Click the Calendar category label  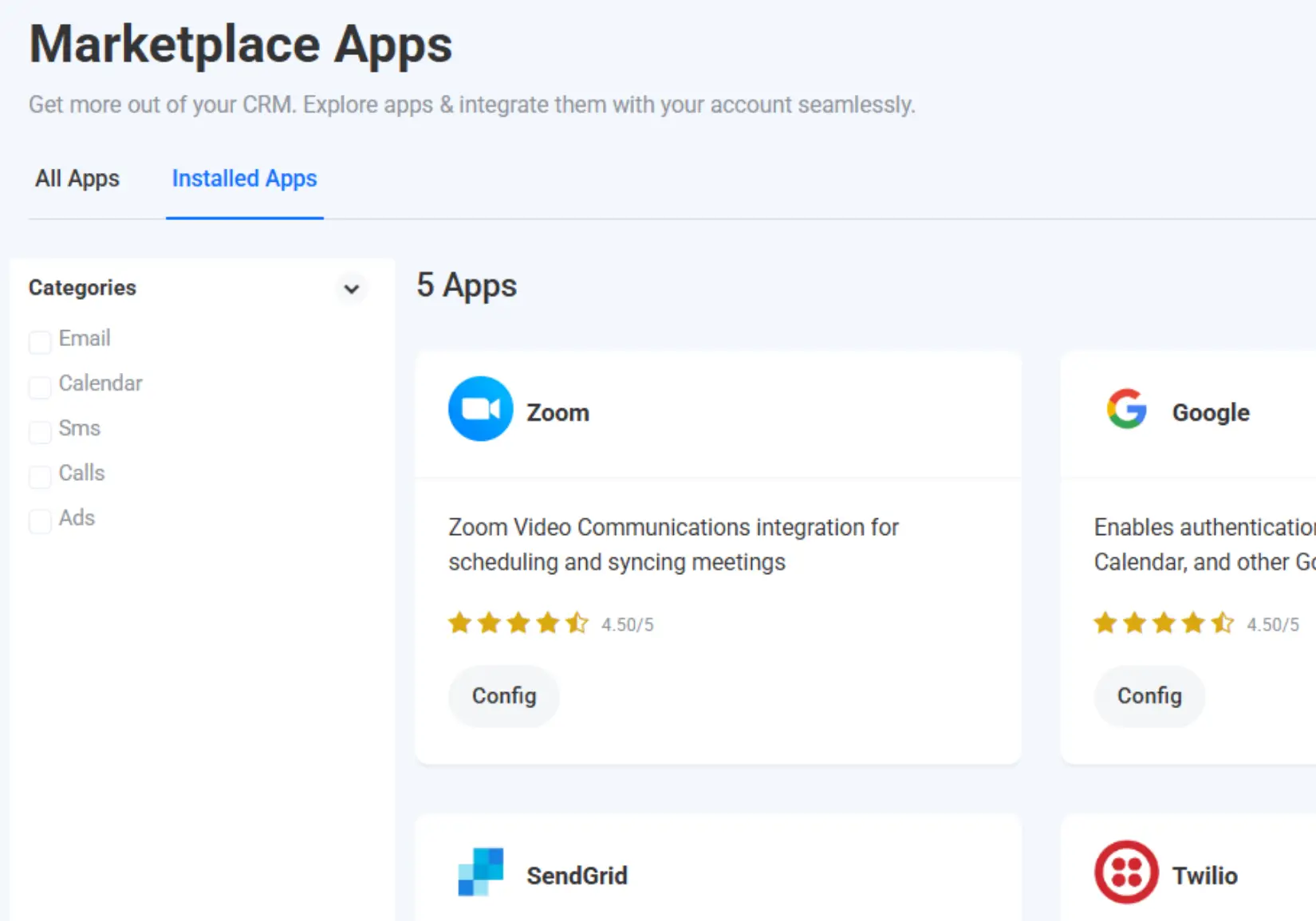click(x=100, y=383)
